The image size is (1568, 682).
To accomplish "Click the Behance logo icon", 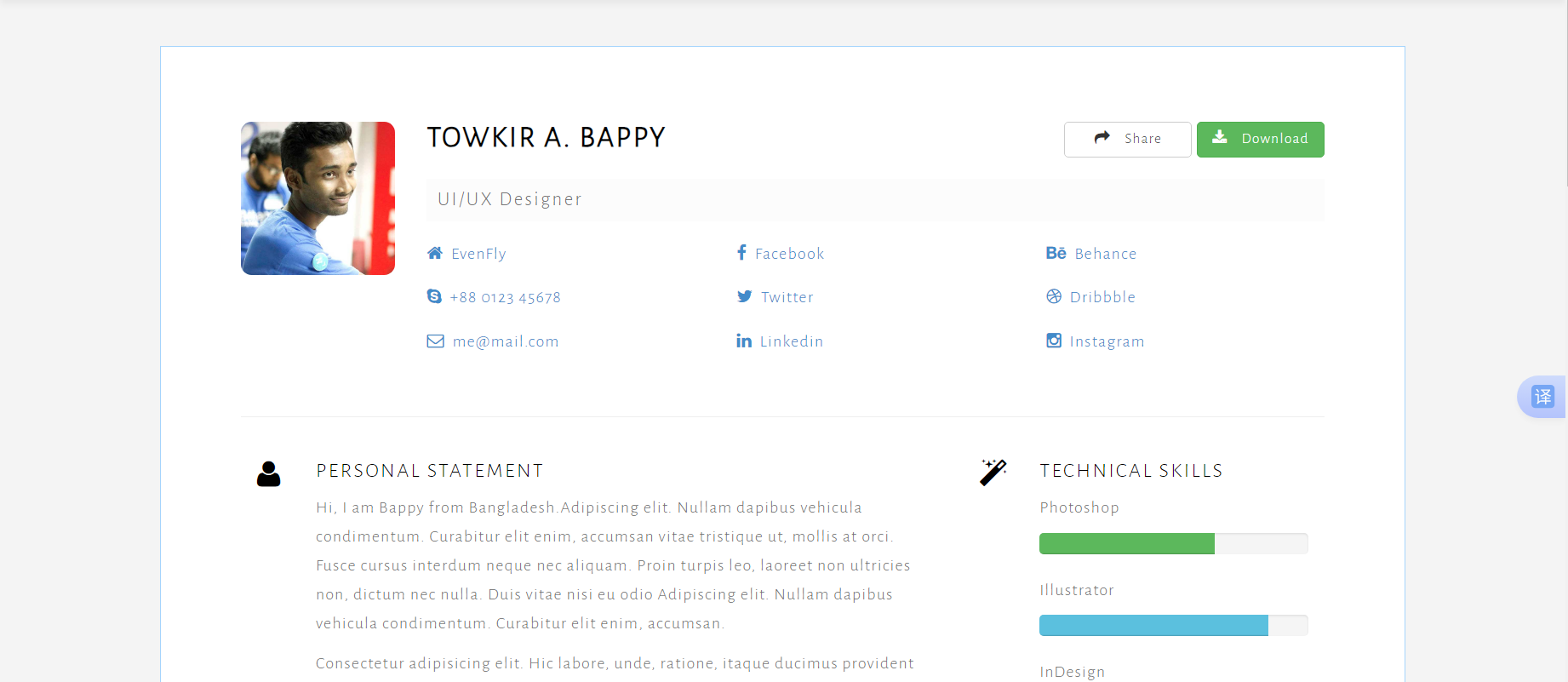I will (1056, 253).
